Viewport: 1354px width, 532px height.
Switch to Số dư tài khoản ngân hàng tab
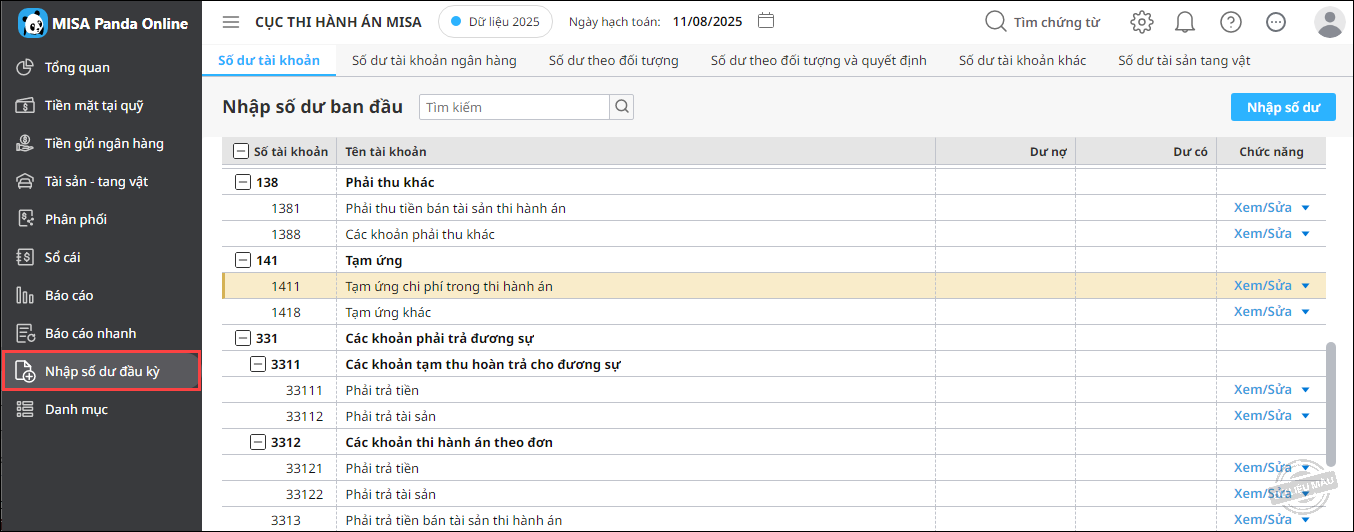click(x=434, y=60)
